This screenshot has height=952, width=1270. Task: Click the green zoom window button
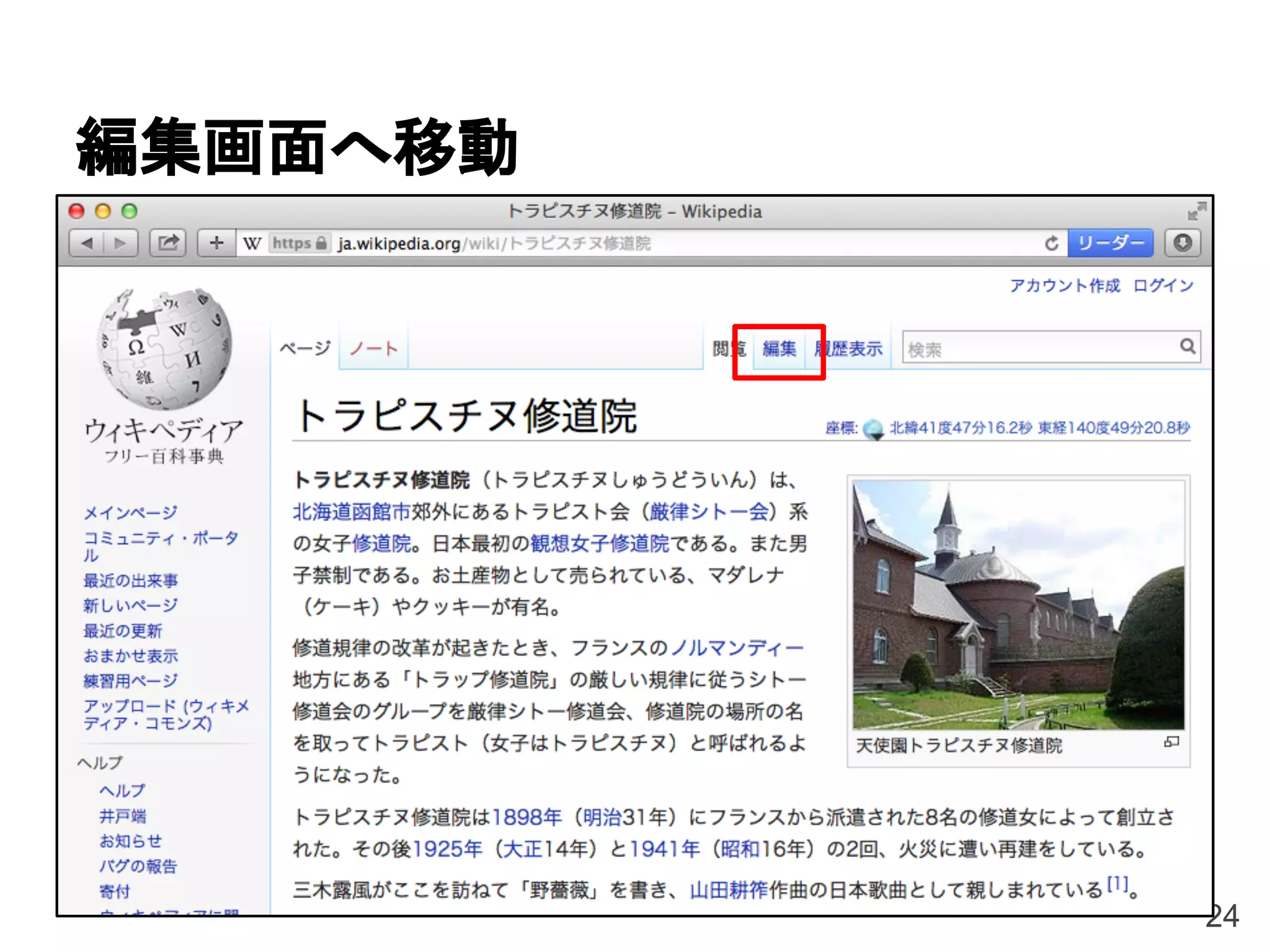(x=129, y=211)
